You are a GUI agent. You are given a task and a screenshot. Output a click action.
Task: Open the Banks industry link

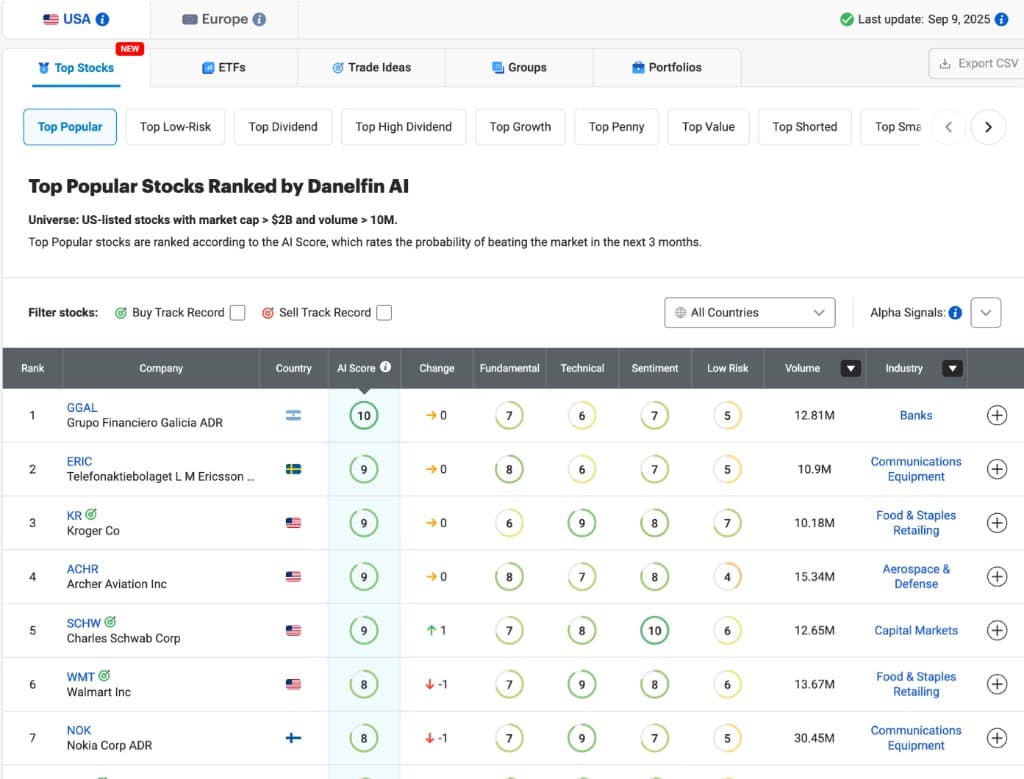click(916, 415)
